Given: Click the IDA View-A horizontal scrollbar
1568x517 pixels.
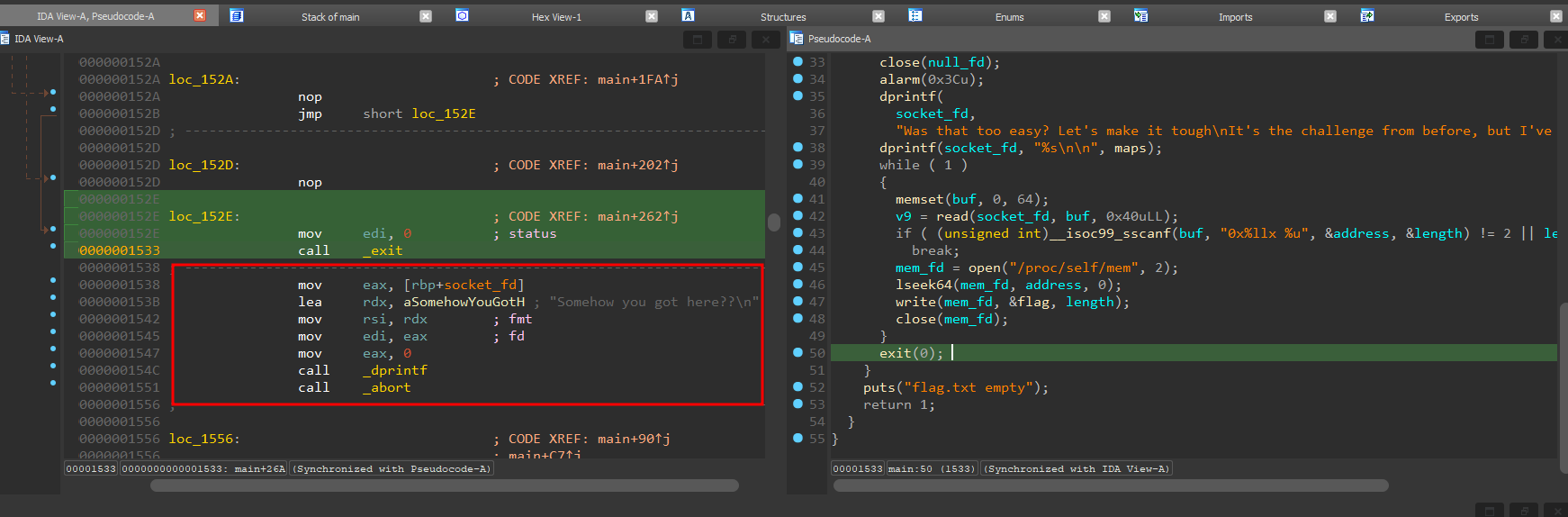Looking at the screenshot, I should tap(444, 485).
